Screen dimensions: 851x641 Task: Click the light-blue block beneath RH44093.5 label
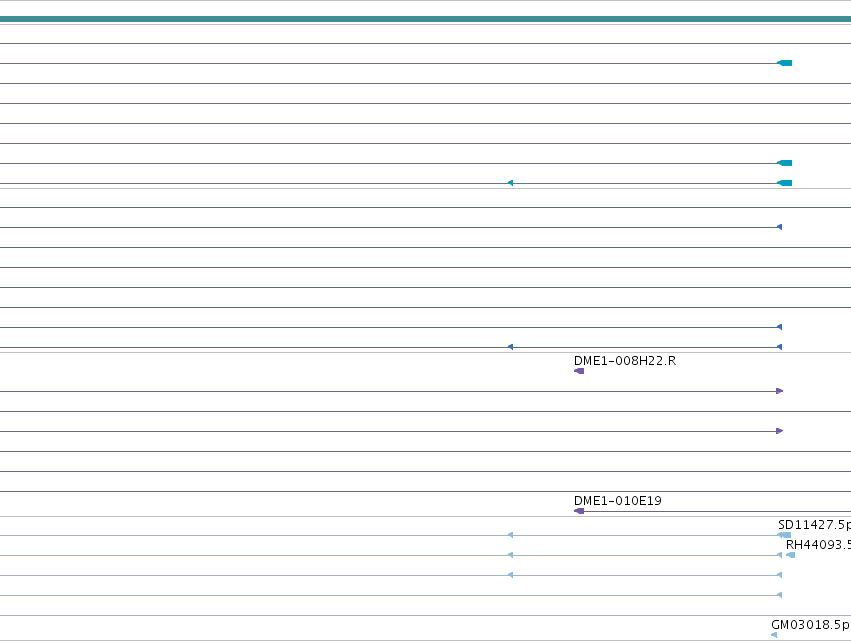791,555
